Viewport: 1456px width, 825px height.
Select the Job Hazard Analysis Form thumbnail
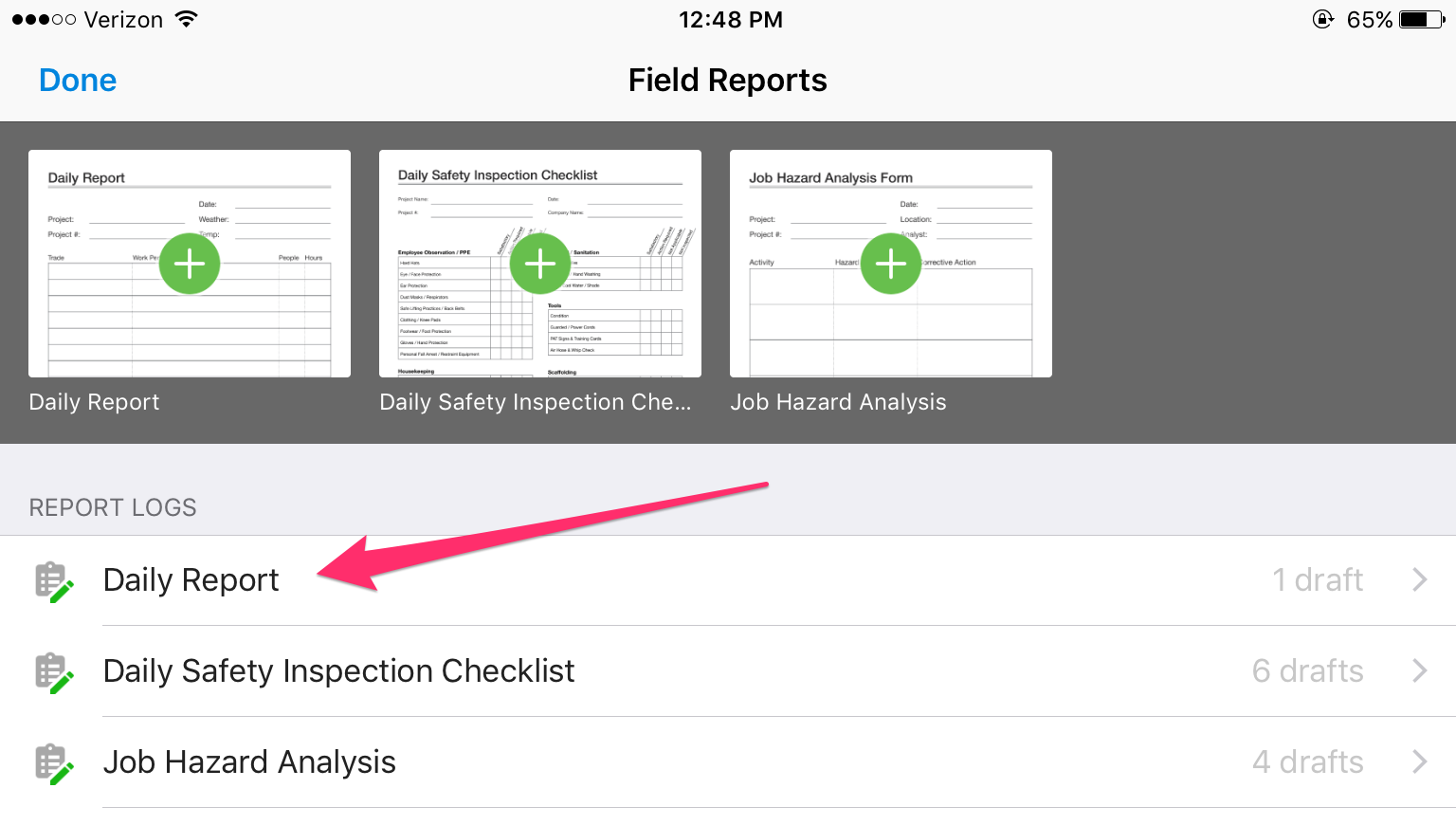[x=891, y=264]
